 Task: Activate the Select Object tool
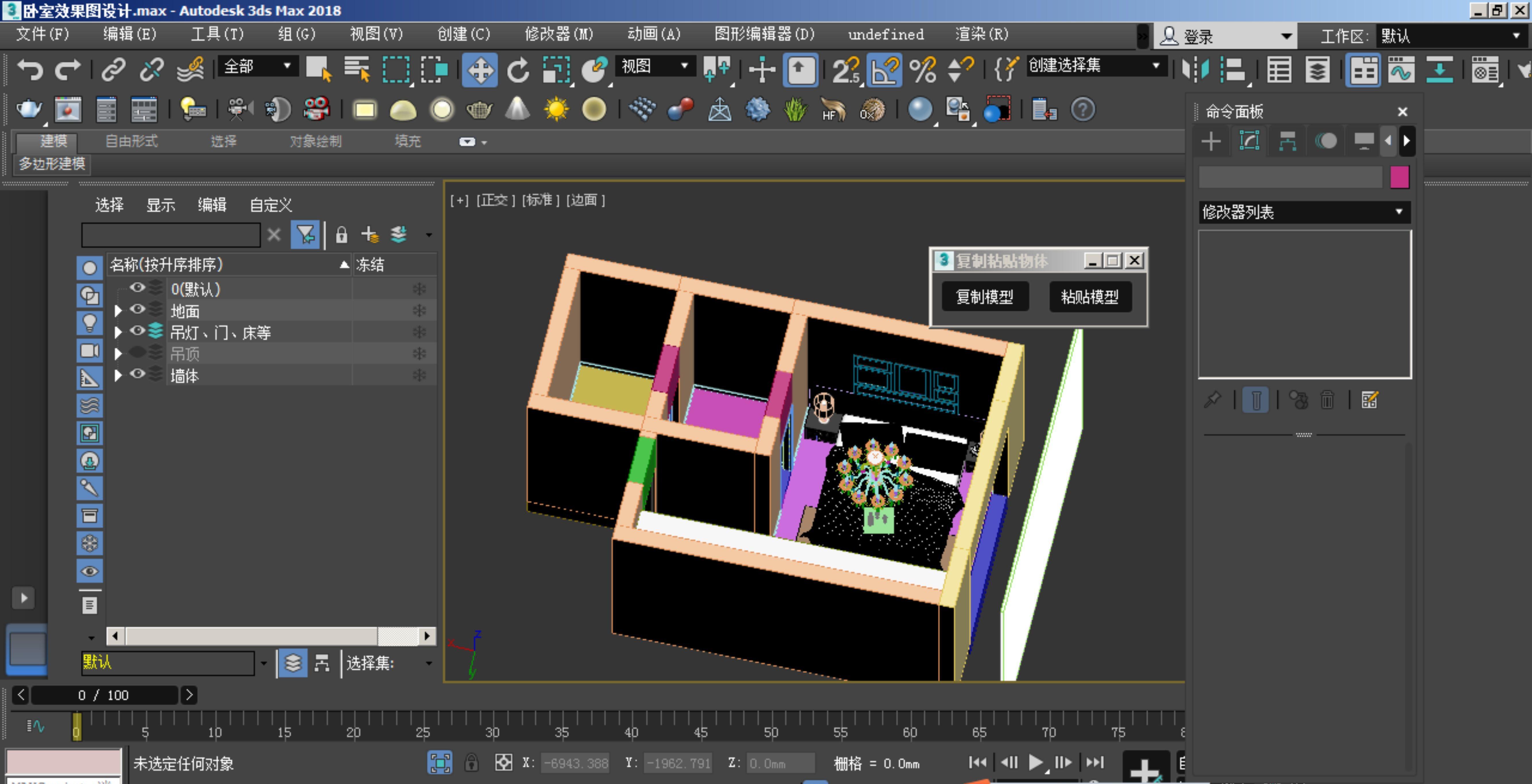[x=319, y=69]
